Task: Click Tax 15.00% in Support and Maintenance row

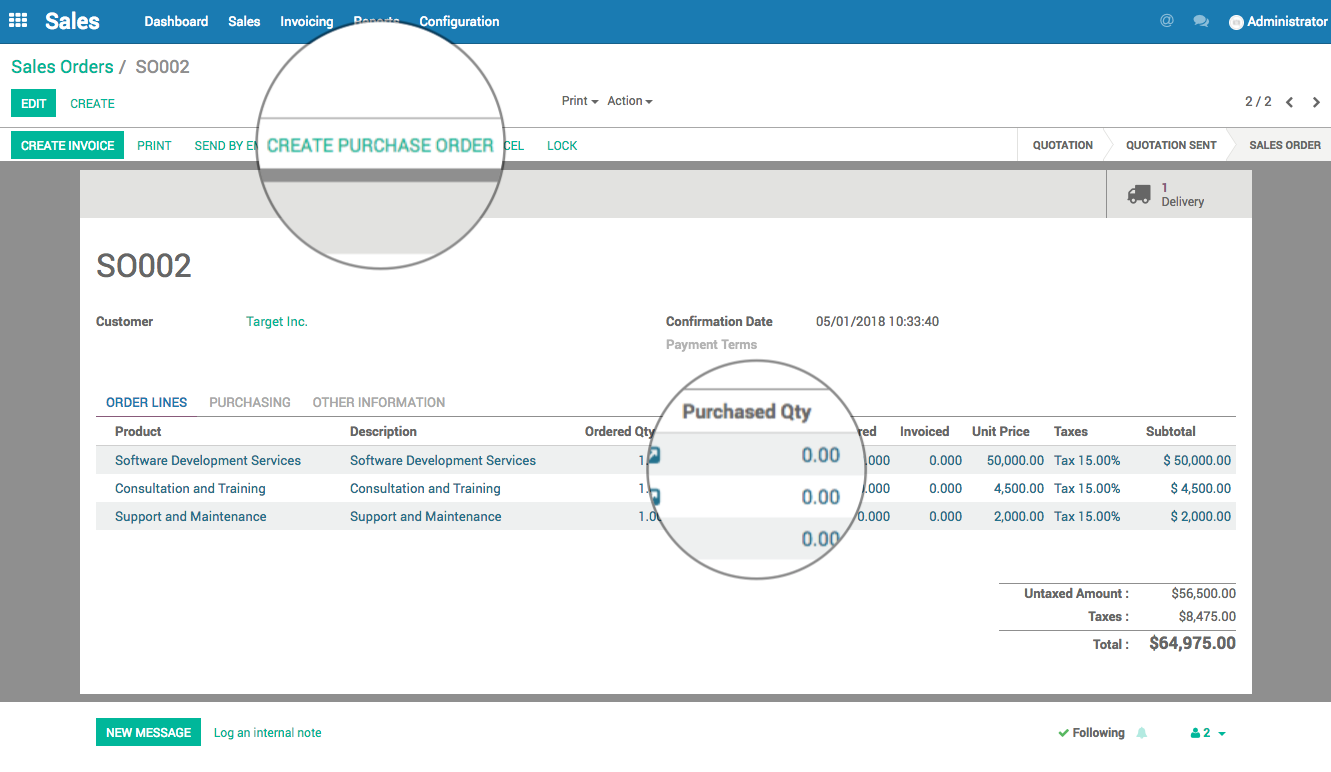Action: pos(1087,517)
